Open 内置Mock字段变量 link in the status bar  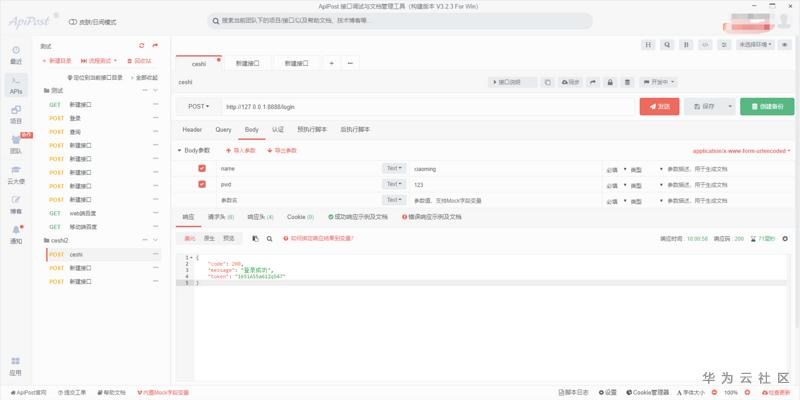coord(163,393)
